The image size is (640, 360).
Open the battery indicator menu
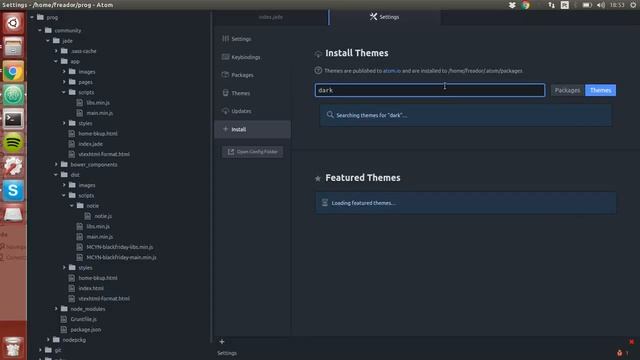[x=587, y=5]
